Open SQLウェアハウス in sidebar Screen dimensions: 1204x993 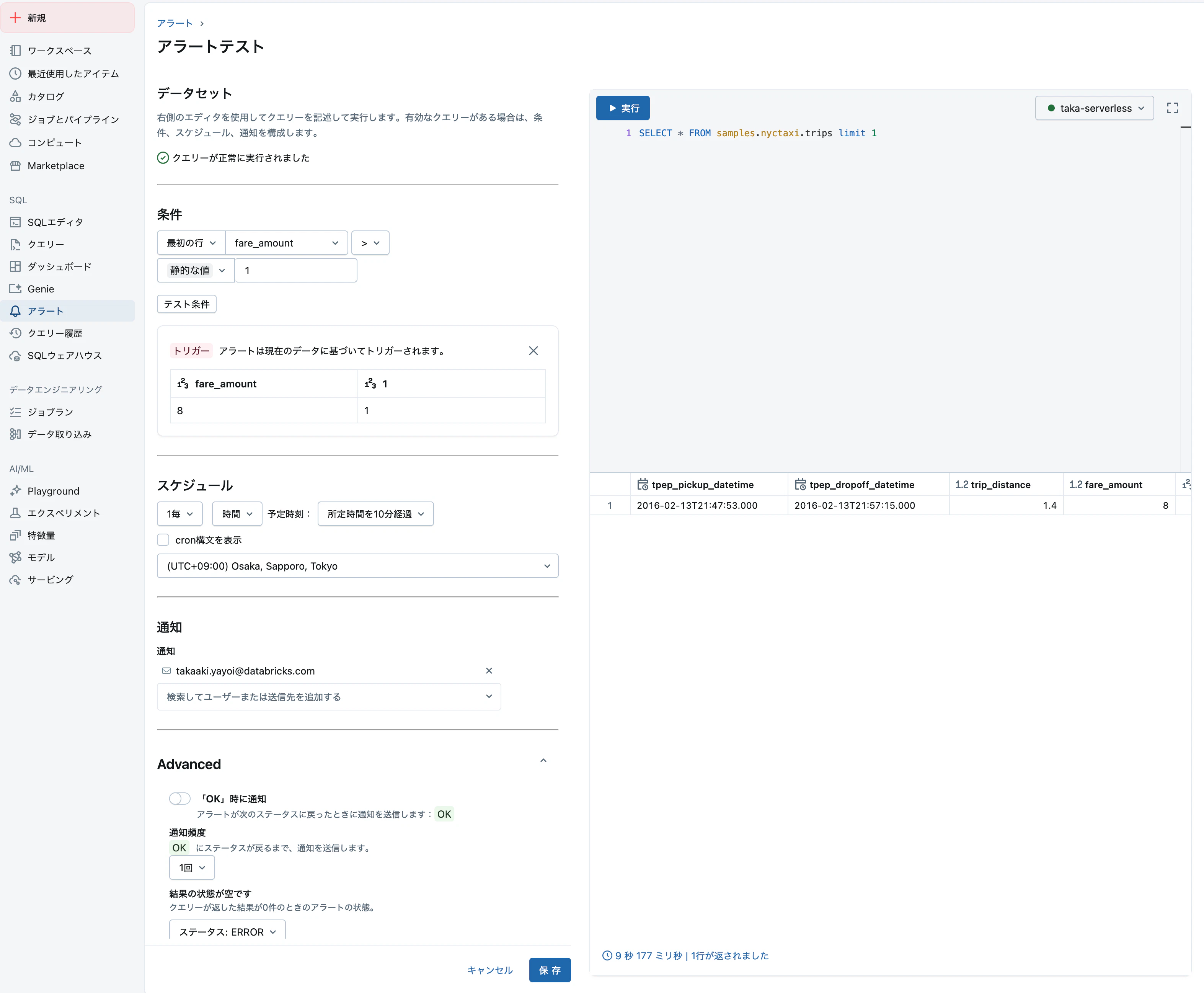[x=64, y=355]
